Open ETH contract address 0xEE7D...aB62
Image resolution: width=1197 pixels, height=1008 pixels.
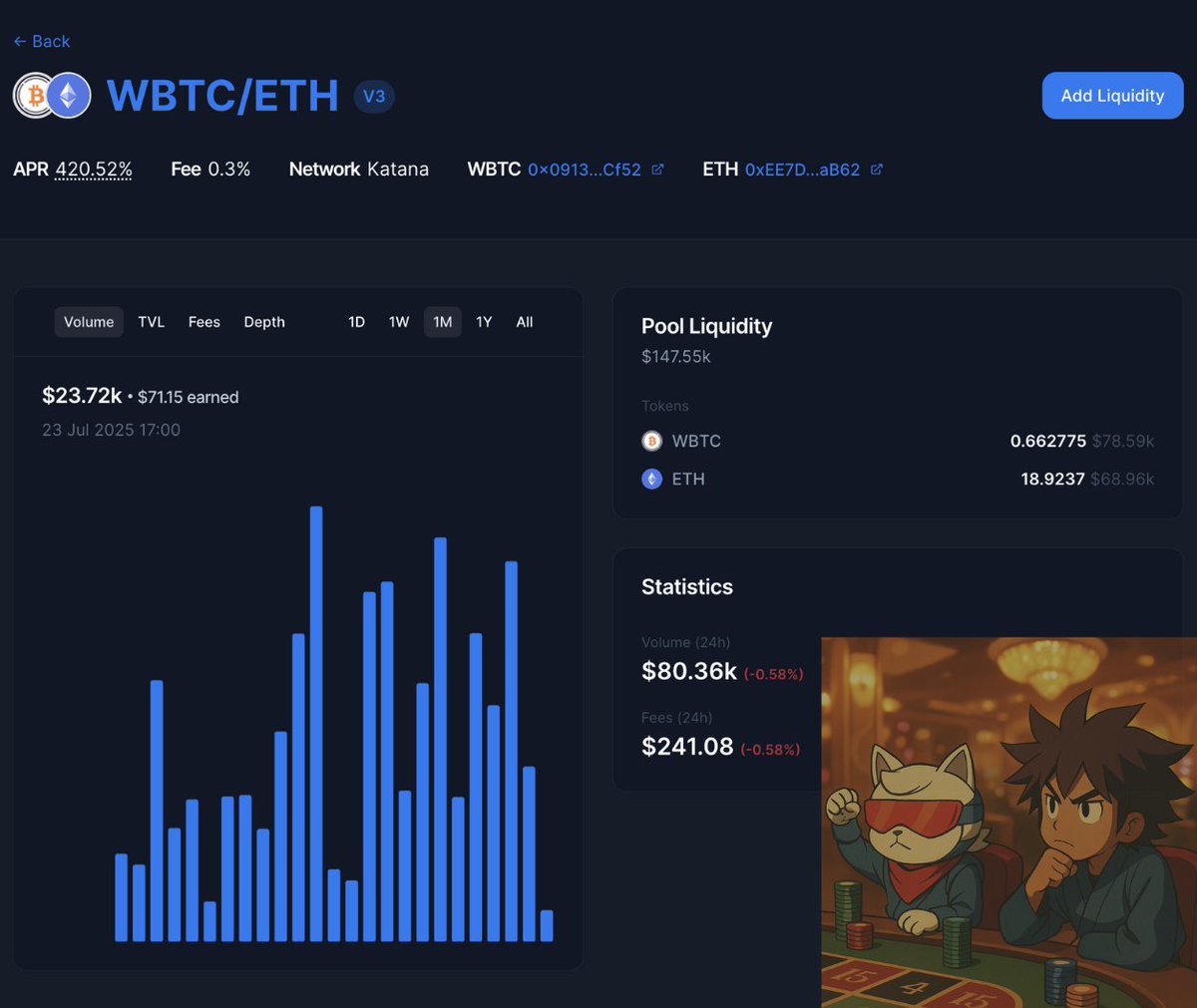coord(802,169)
